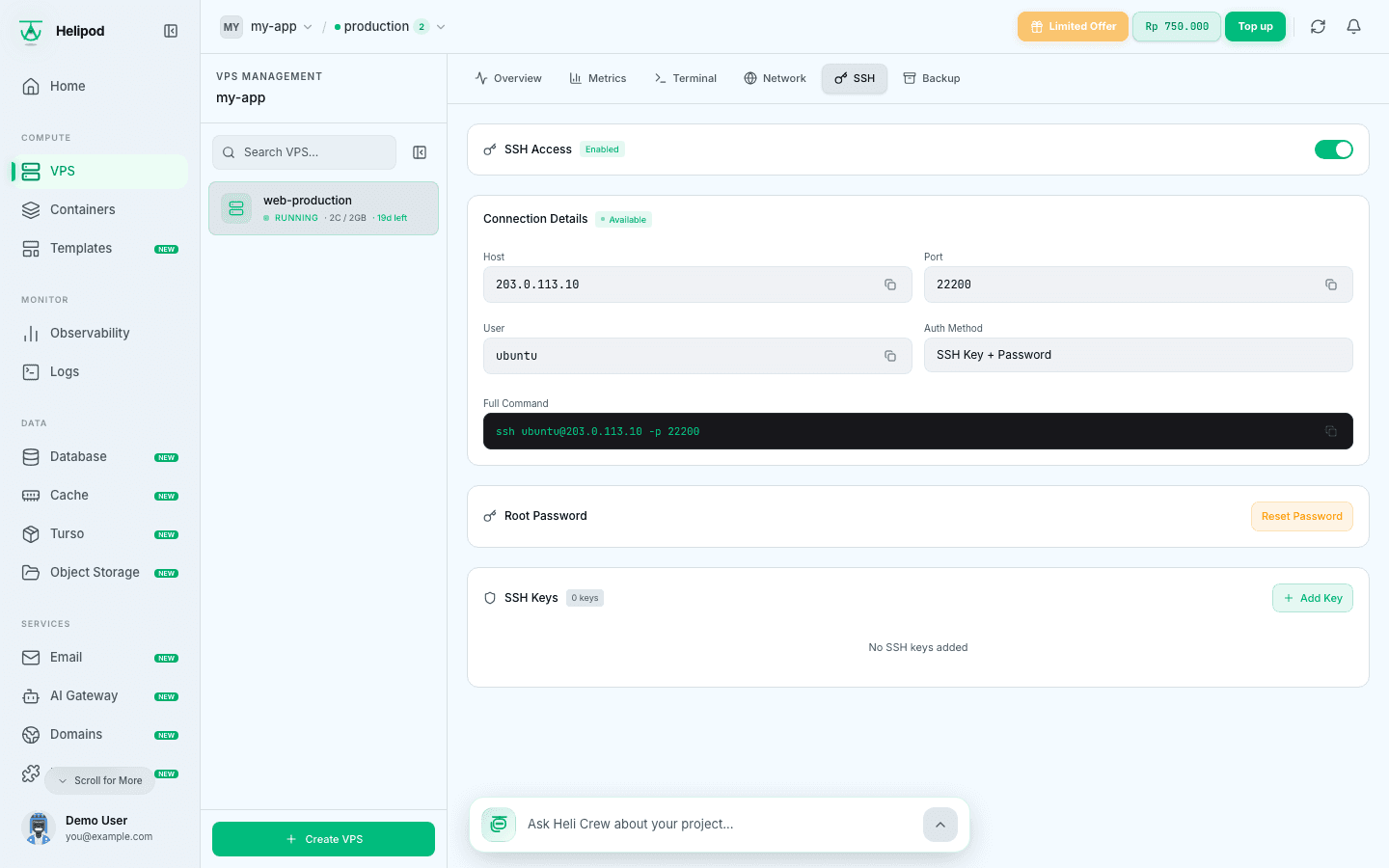Select the web-production VPS entry
Image resolution: width=1389 pixels, height=868 pixels.
coord(323,208)
